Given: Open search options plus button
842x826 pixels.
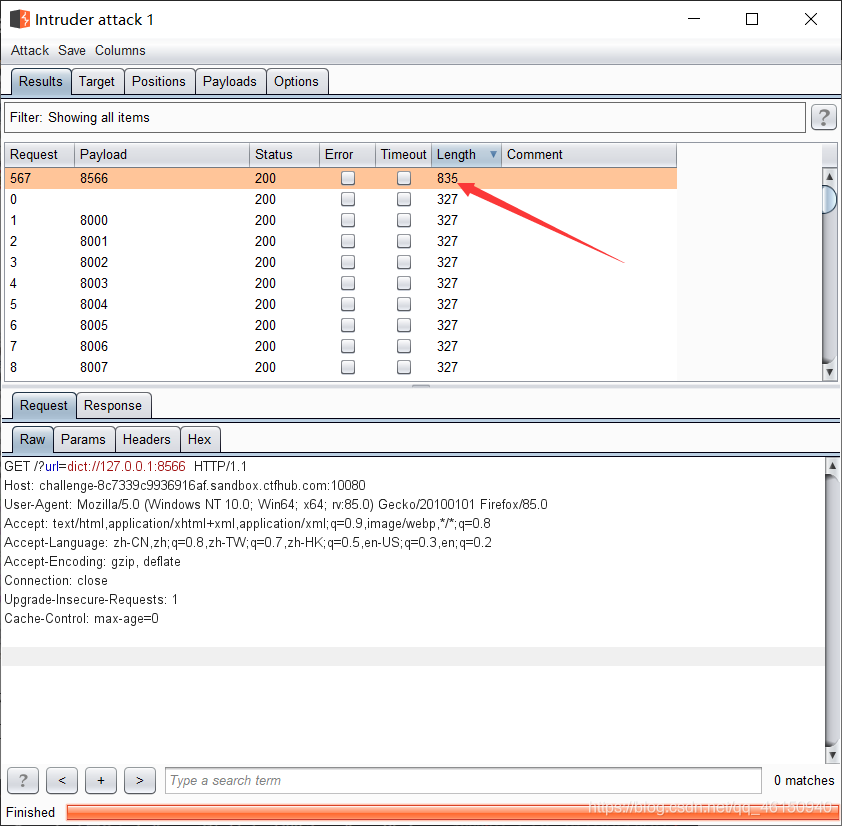Looking at the screenshot, I should pos(100,780).
